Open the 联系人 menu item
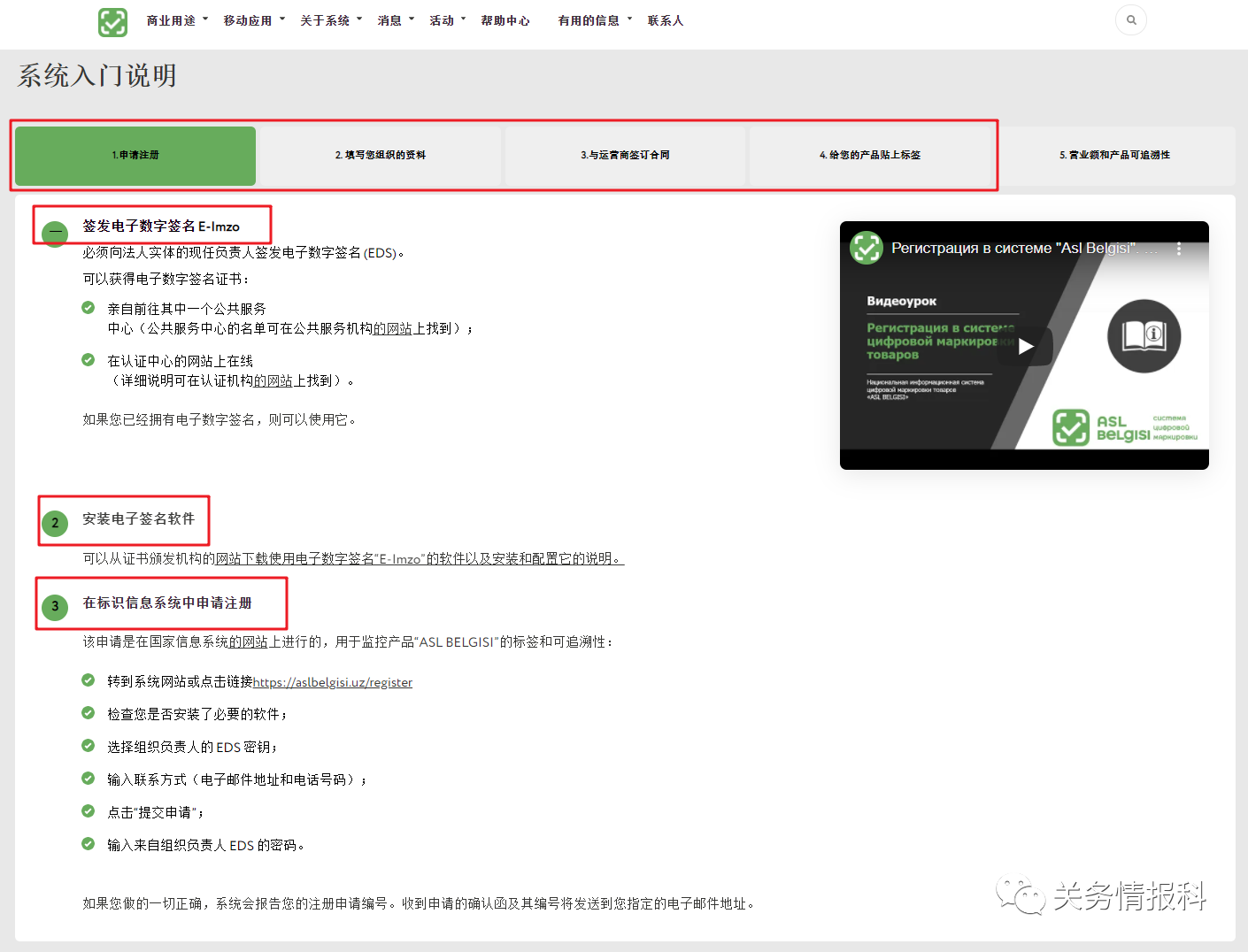Image resolution: width=1248 pixels, height=952 pixels. pos(666,20)
